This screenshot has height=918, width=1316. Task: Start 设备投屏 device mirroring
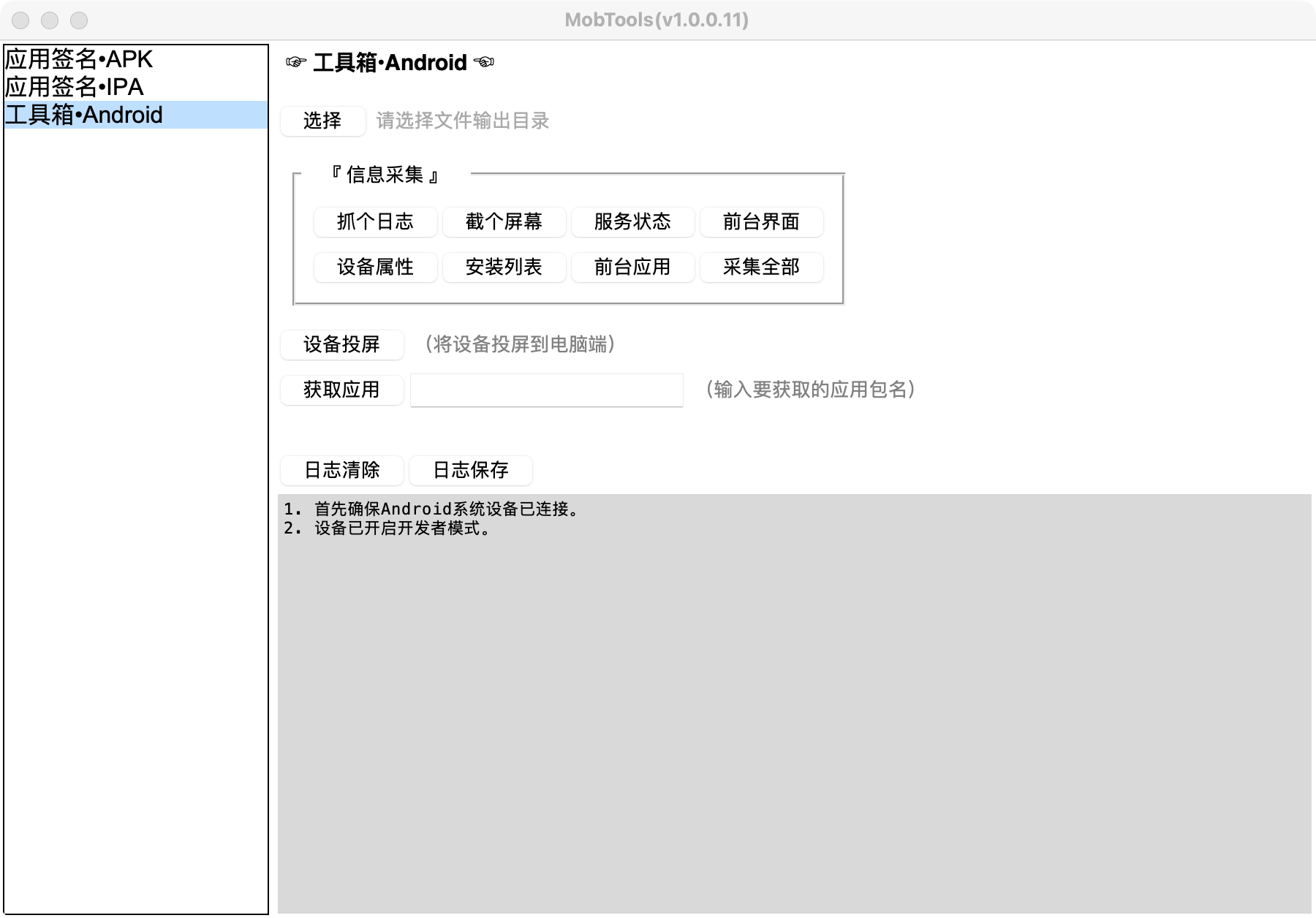pyautogui.click(x=341, y=344)
